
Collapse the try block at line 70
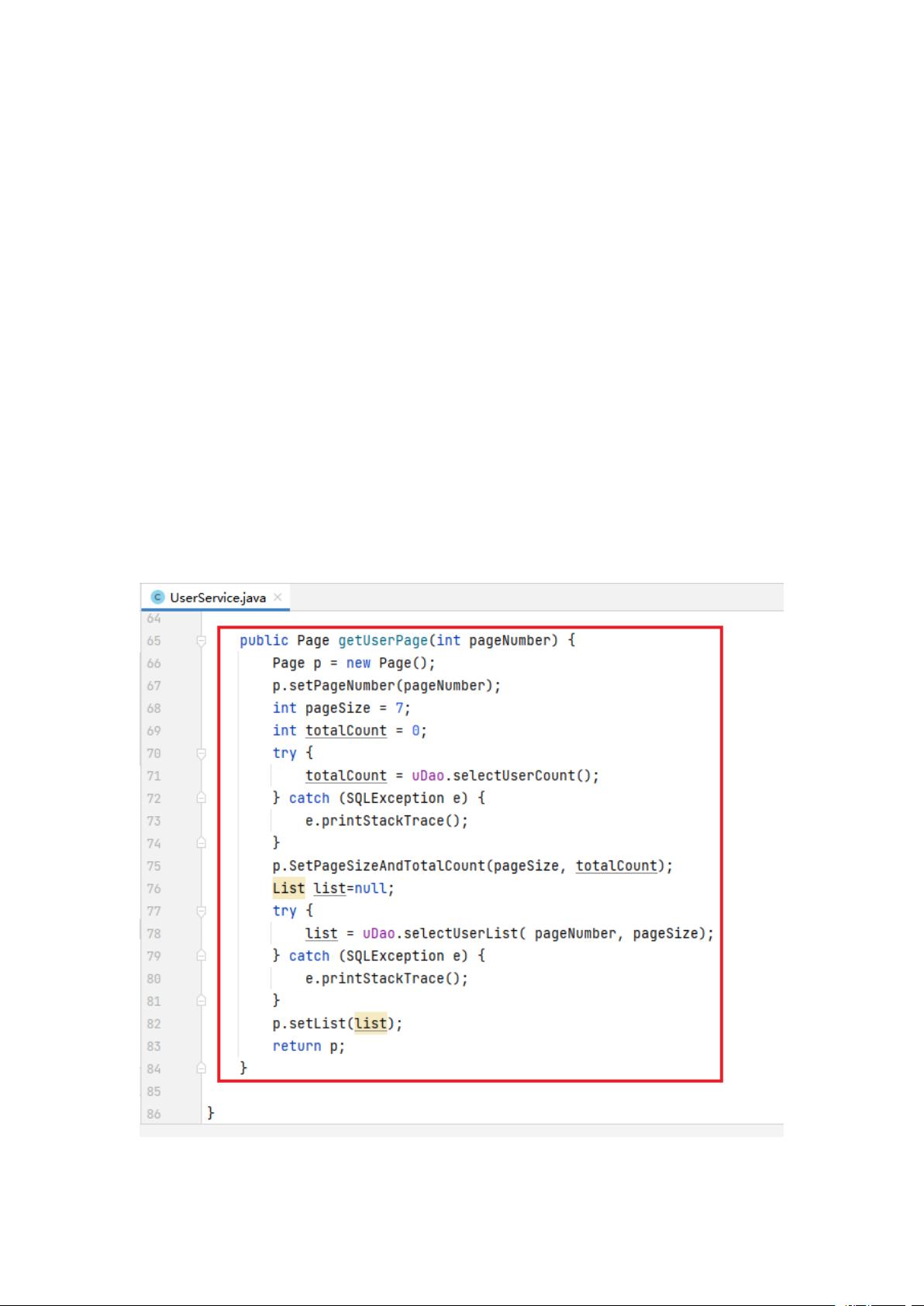pyautogui.click(x=202, y=753)
